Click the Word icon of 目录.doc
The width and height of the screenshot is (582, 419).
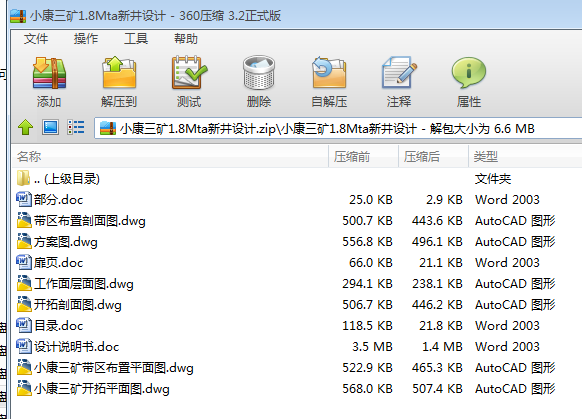[x=24, y=325]
